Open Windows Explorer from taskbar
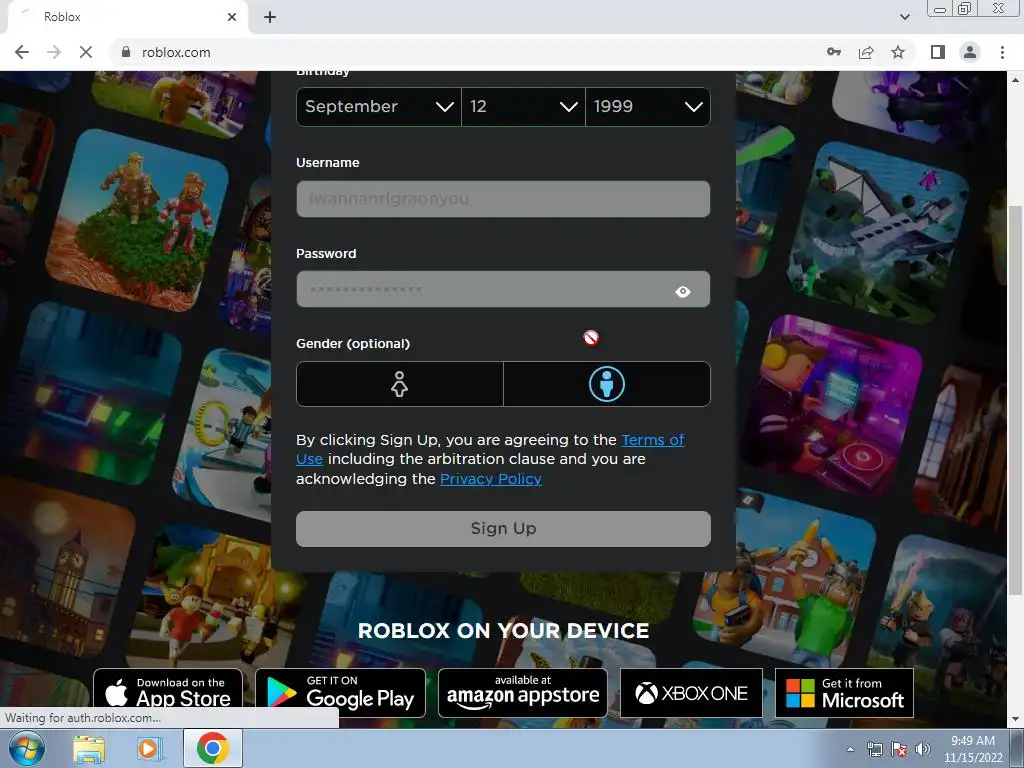Viewport: 1024px width, 768px height. coord(89,749)
